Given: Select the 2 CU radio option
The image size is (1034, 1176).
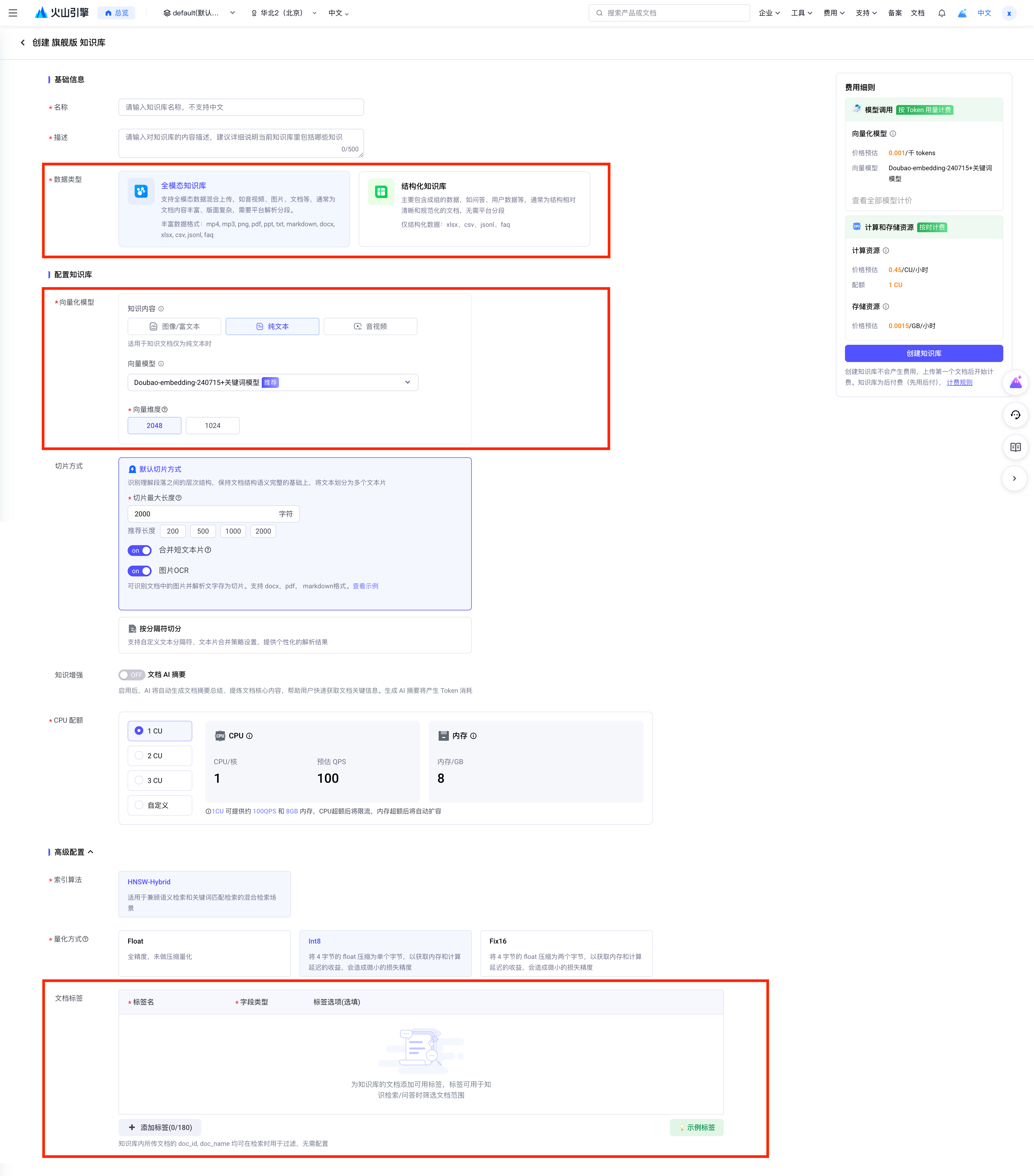Looking at the screenshot, I should (139, 756).
